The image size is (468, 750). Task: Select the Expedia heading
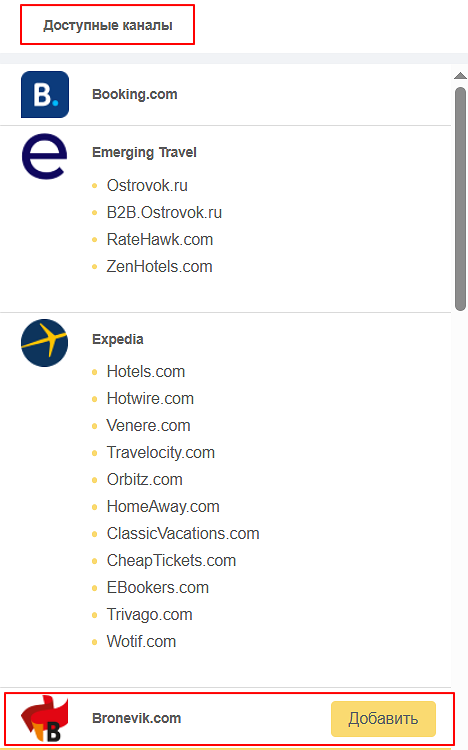[x=118, y=339]
